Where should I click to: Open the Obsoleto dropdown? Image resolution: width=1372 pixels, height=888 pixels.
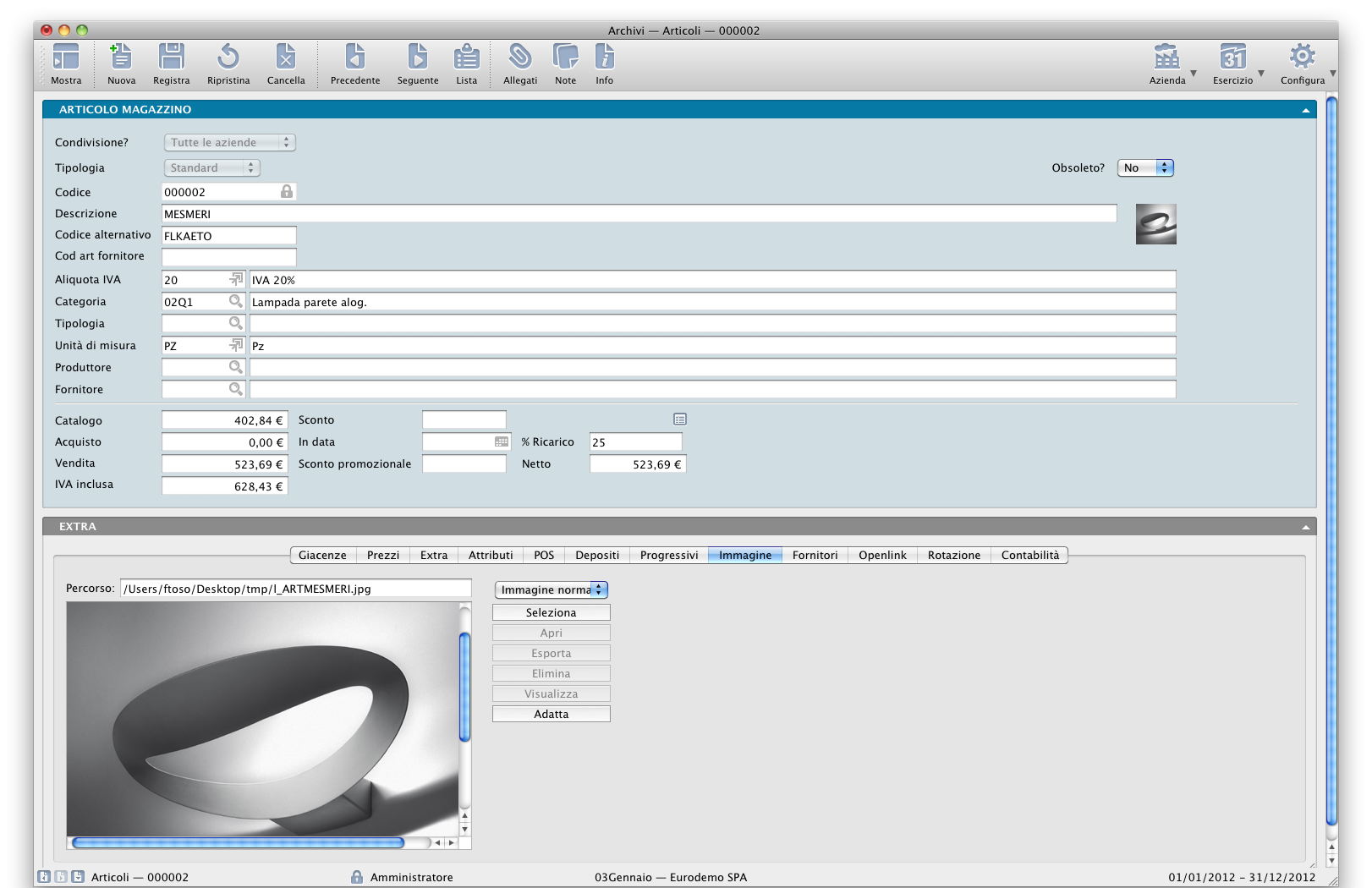1146,167
